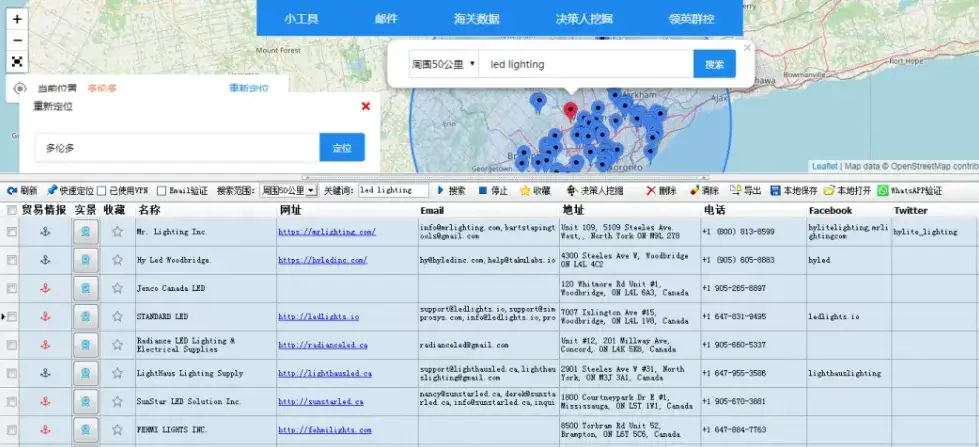
Task: Click blue 搜索 button in map popup
Action: [x=714, y=64]
